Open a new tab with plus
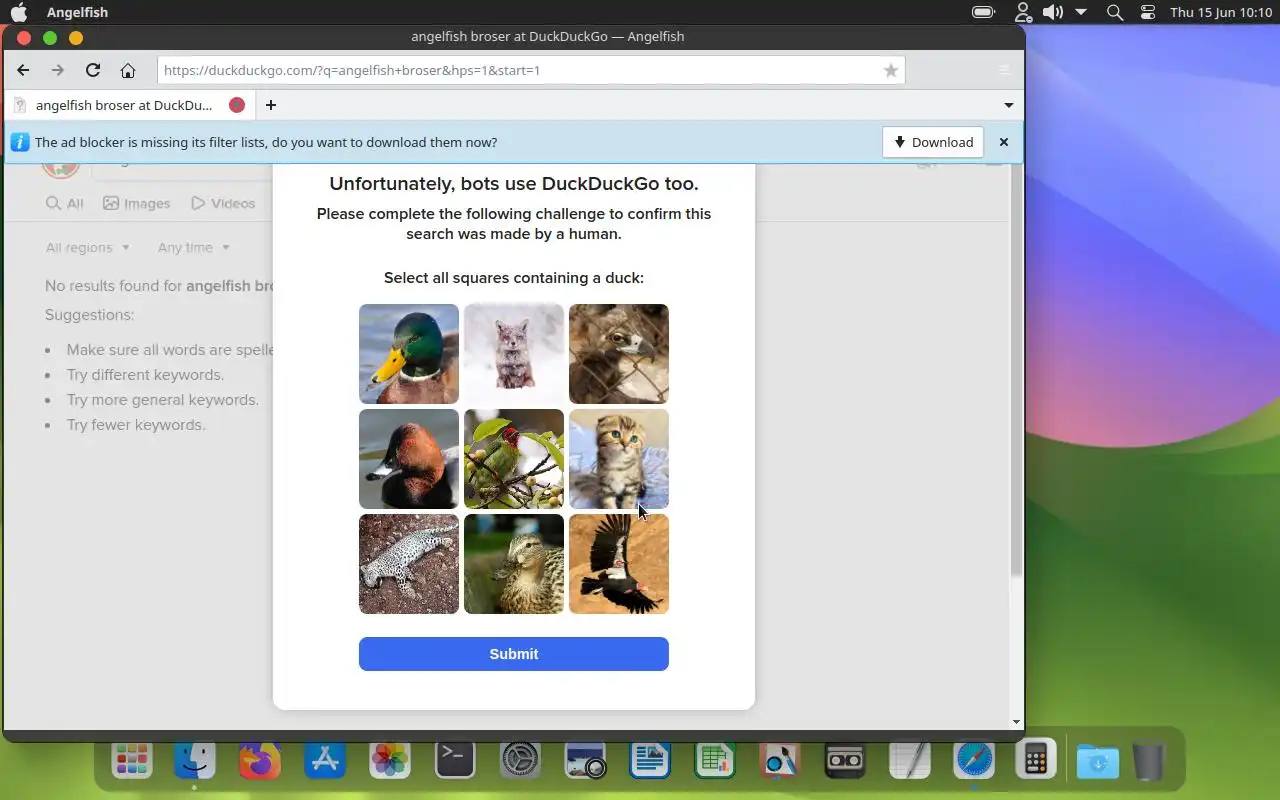 click(x=270, y=105)
